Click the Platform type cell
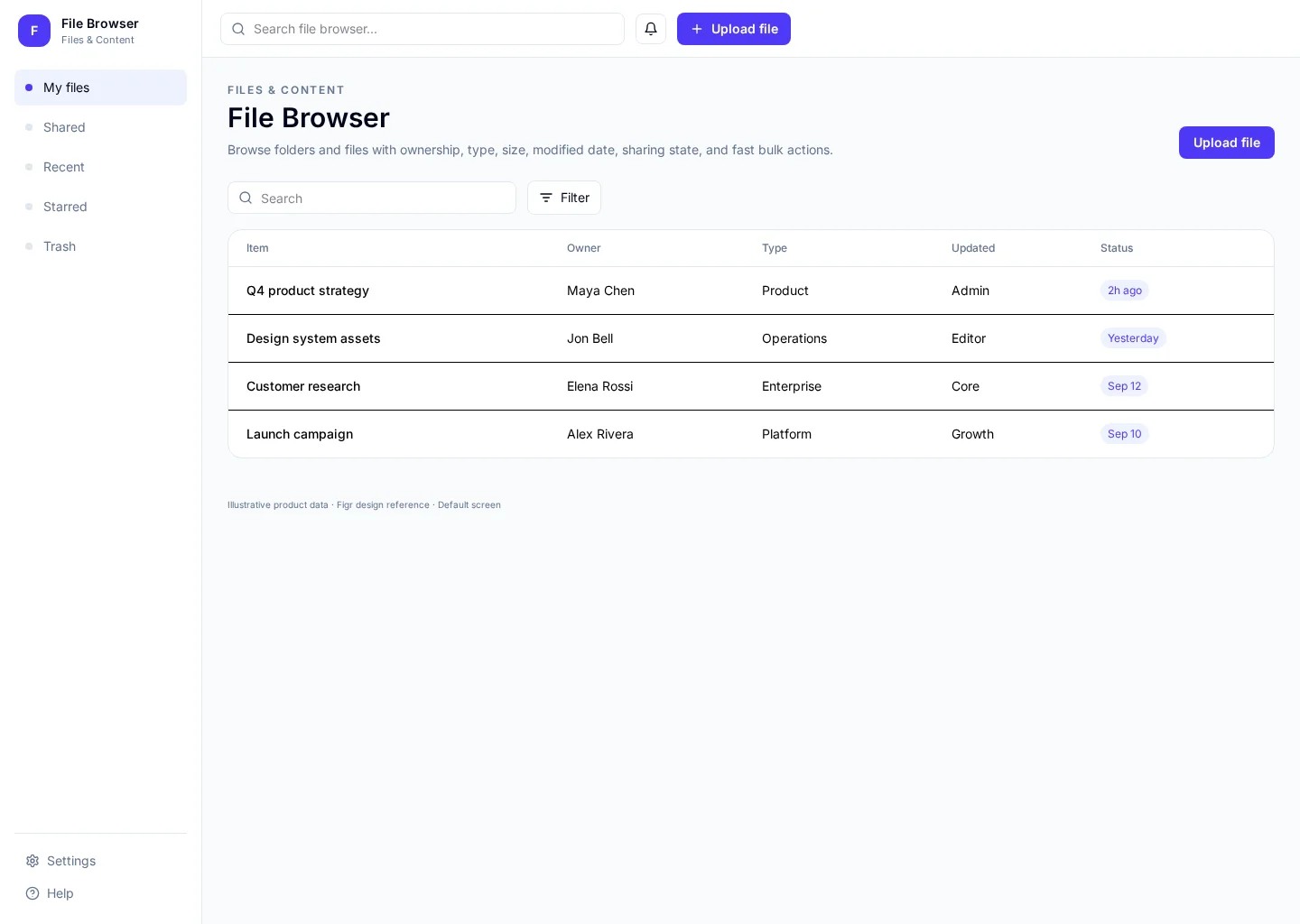This screenshot has width=1300, height=924. pyautogui.click(x=786, y=434)
